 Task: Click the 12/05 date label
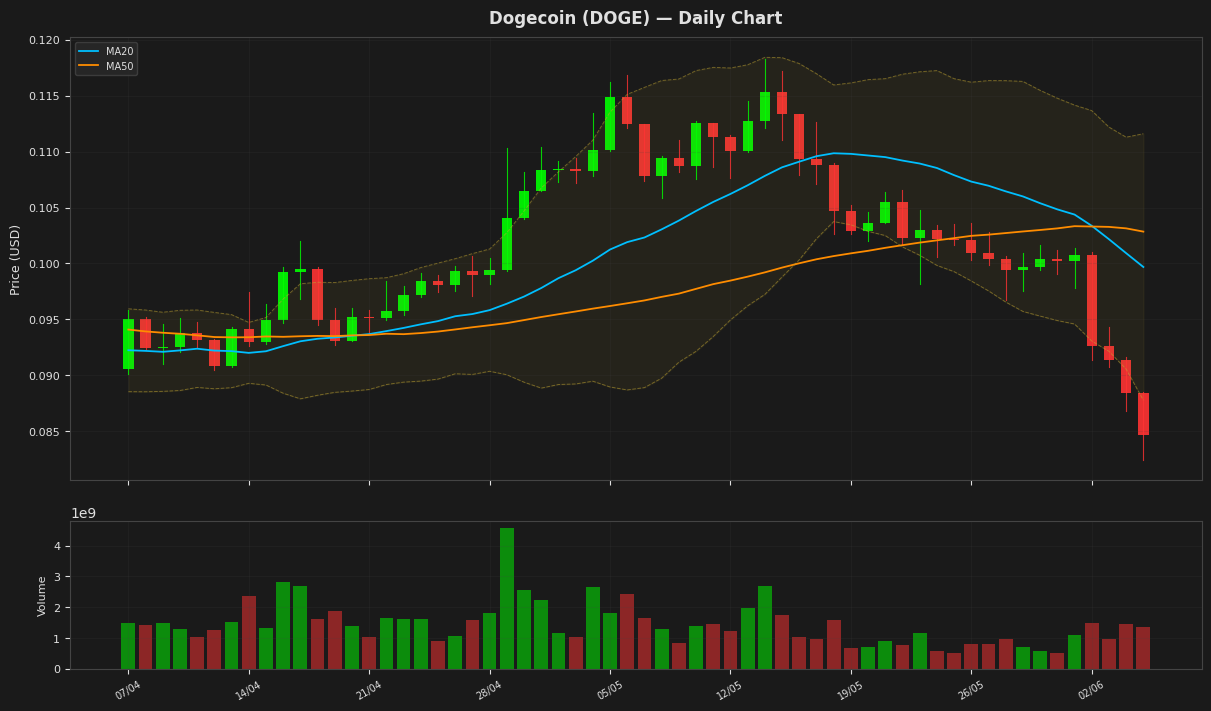pos(729,689)
